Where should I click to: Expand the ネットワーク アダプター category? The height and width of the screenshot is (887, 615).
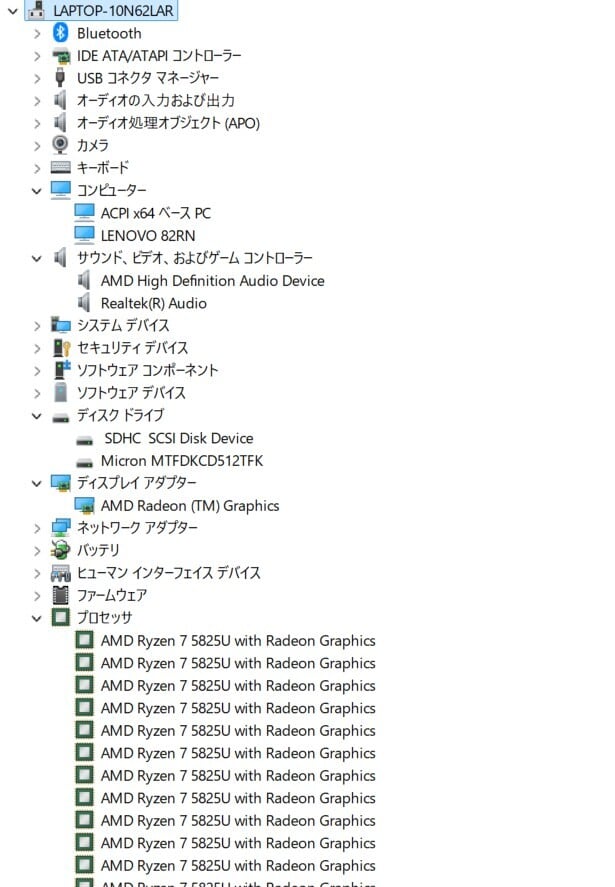37,528
